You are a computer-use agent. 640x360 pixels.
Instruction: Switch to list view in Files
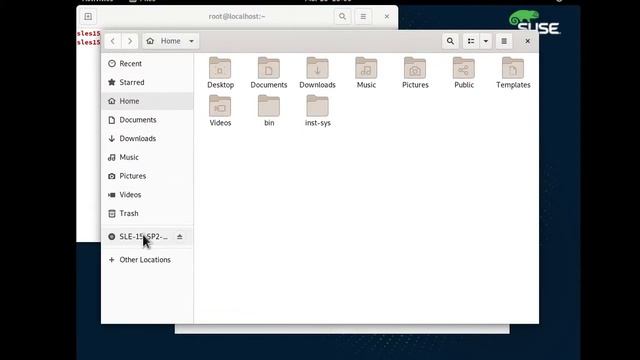471,41
